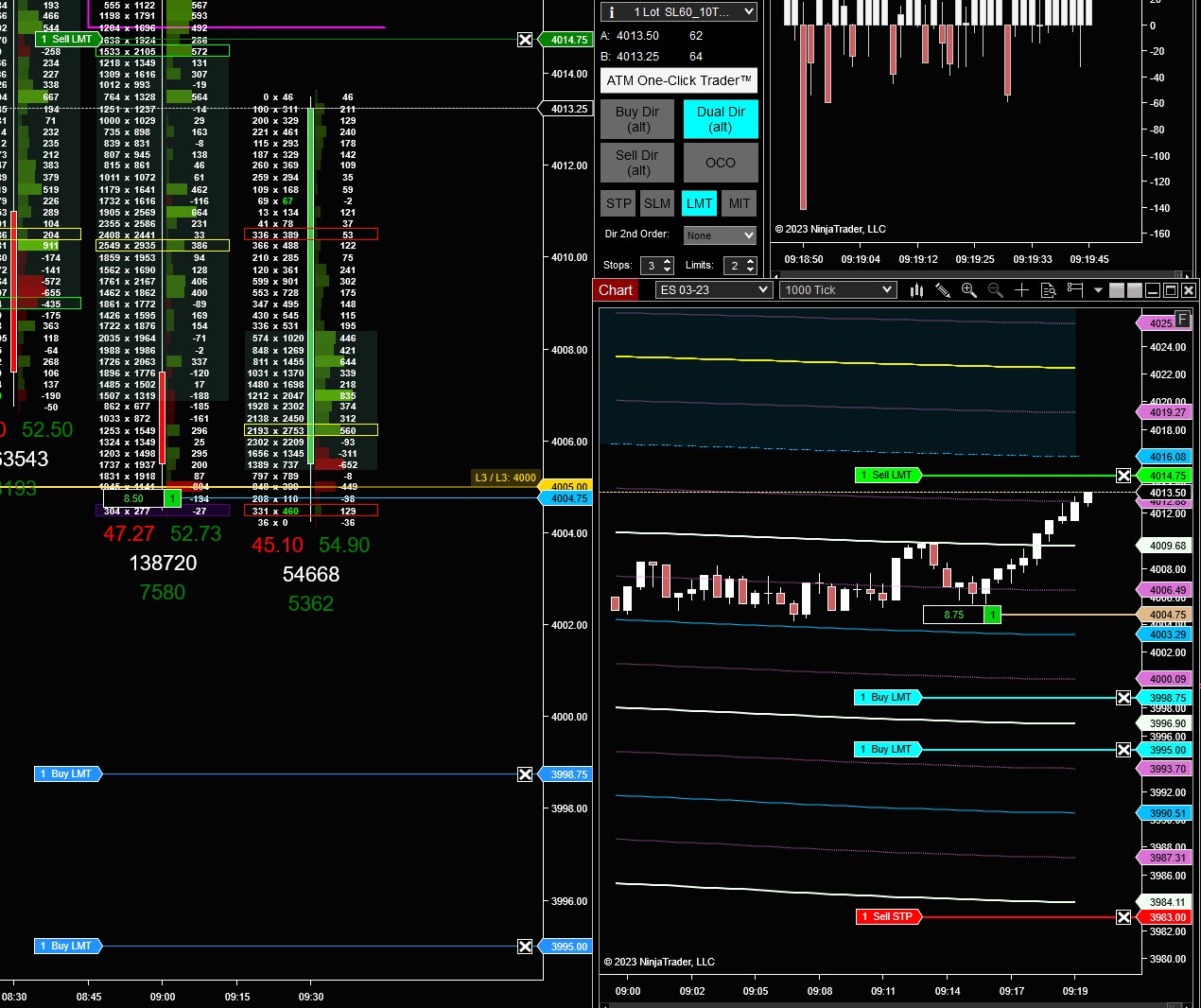Select the 1 Sell STP flag on ES chart
The height and width of the screenshot is (1008, 1201).
(887, 917)
